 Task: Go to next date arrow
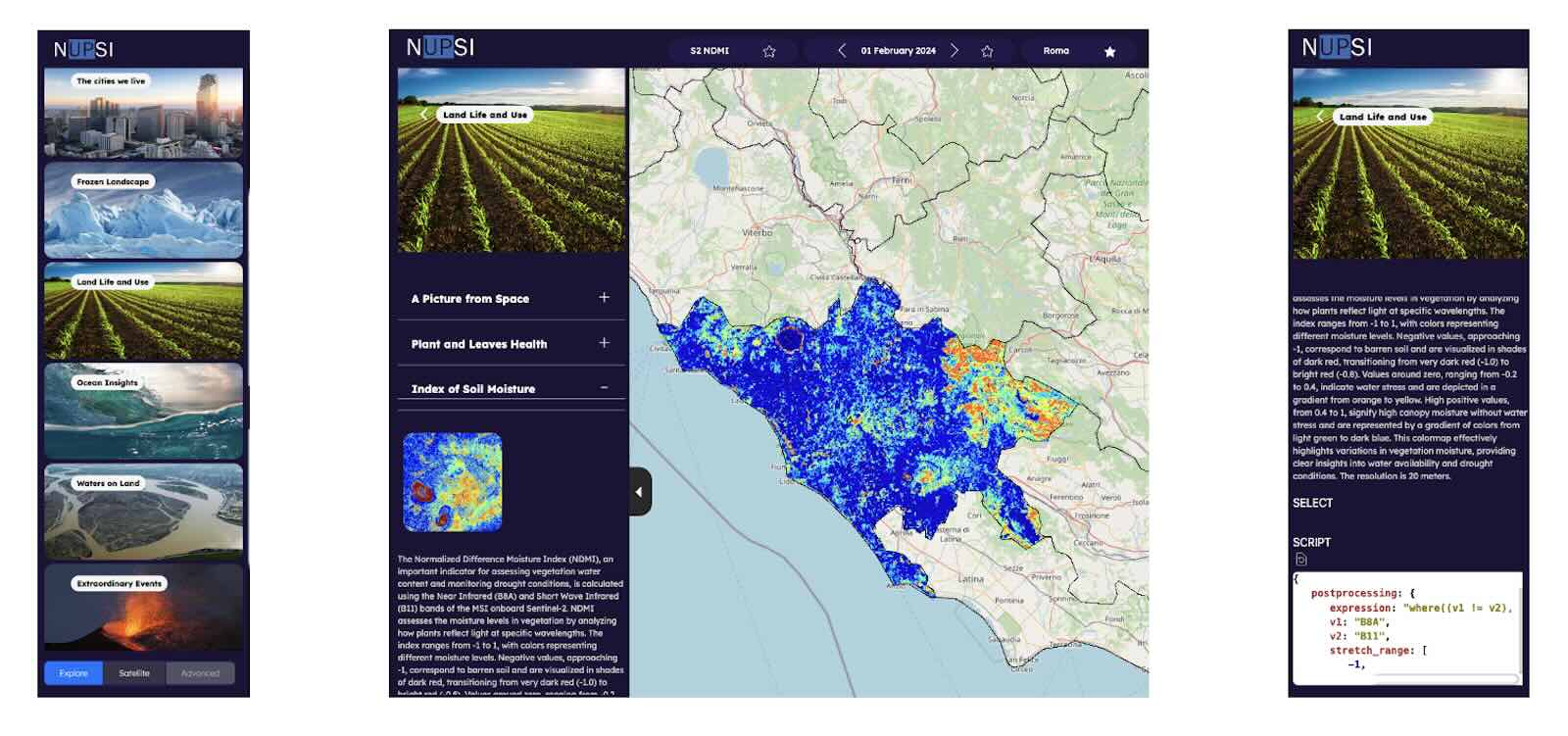coord(955,50)
